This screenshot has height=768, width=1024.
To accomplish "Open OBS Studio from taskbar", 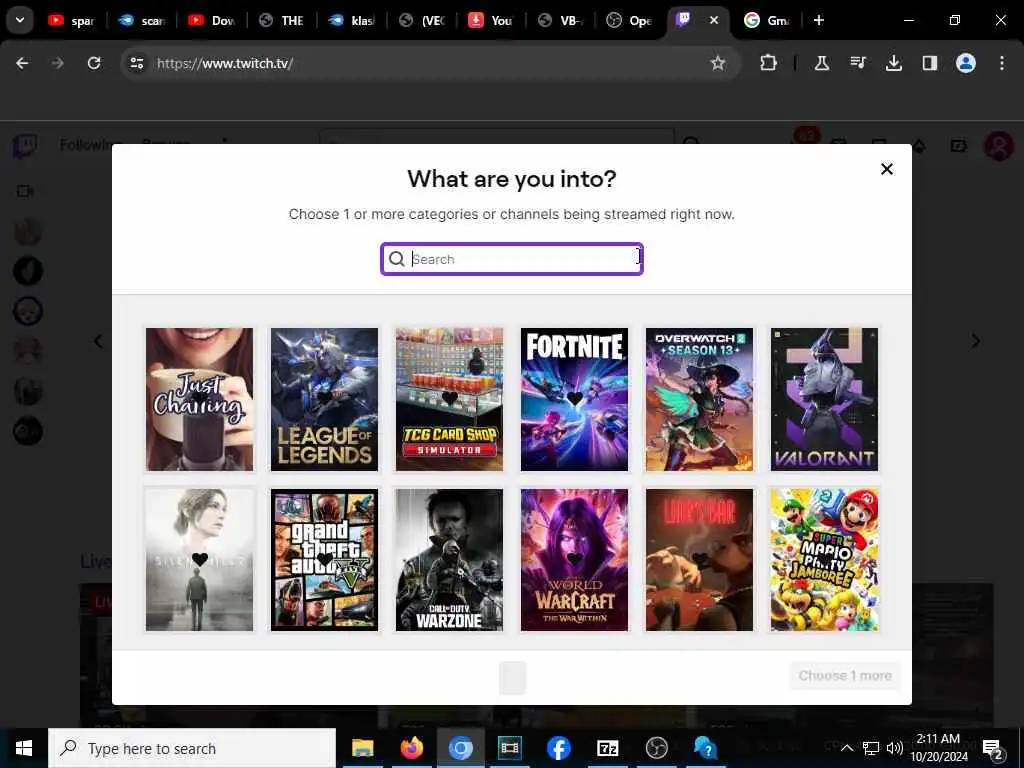I will coord(656,748).
